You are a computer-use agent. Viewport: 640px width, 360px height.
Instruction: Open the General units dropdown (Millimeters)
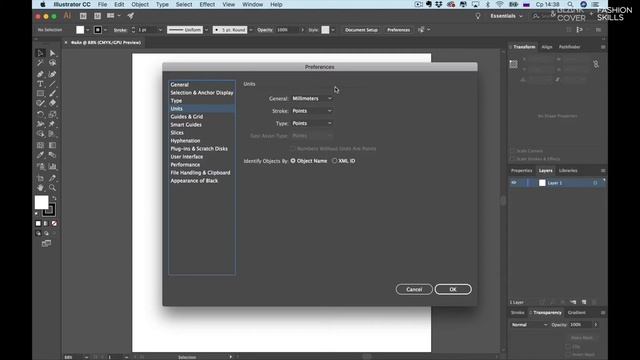312,98
